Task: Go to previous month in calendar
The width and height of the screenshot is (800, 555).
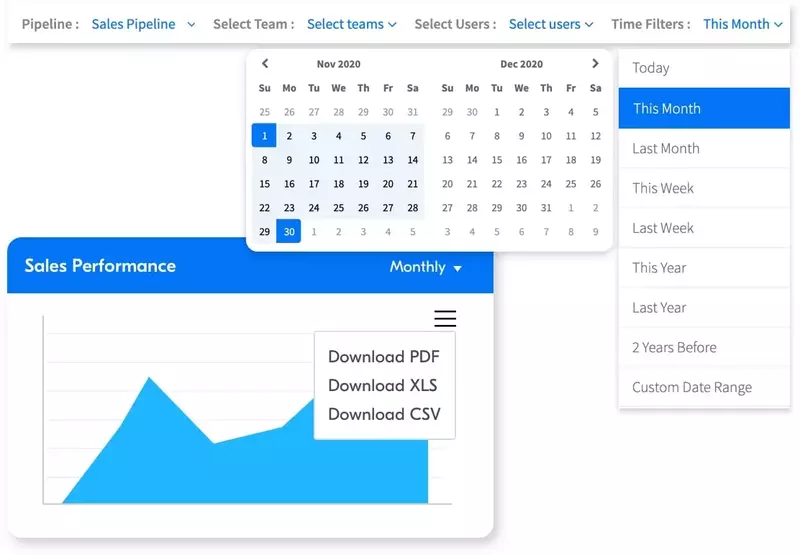Action: [x=265, y=63]
